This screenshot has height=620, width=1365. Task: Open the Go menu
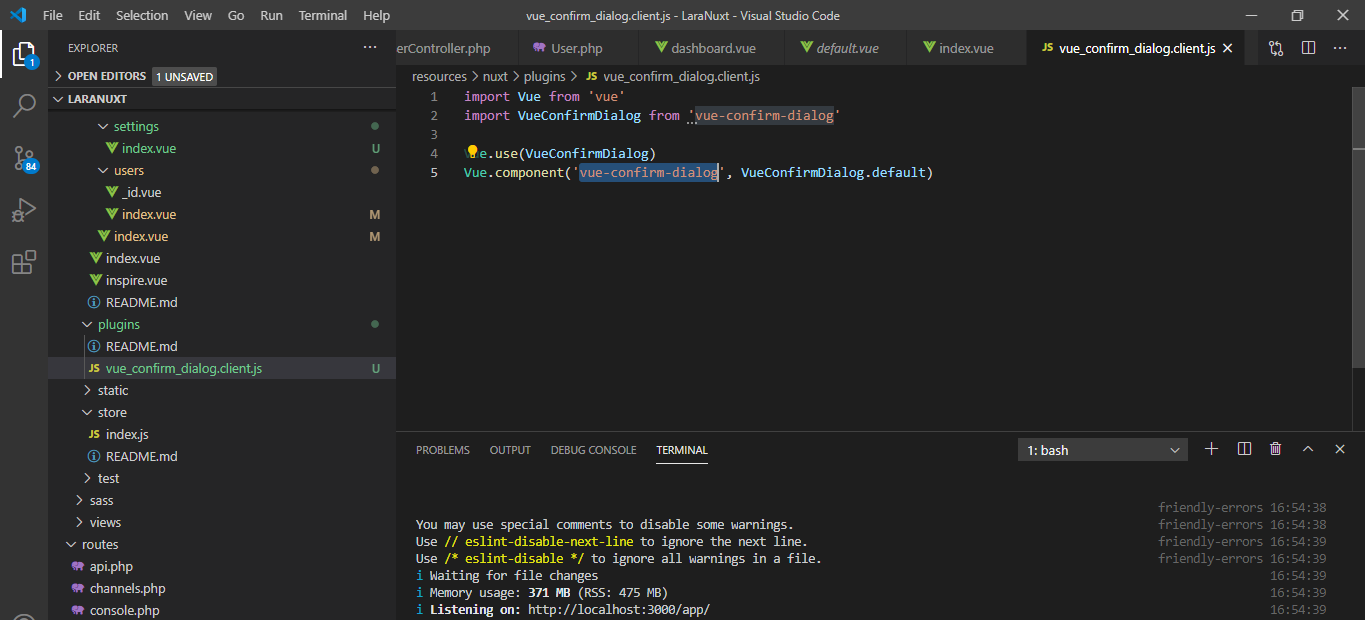[x=236, y=15]
